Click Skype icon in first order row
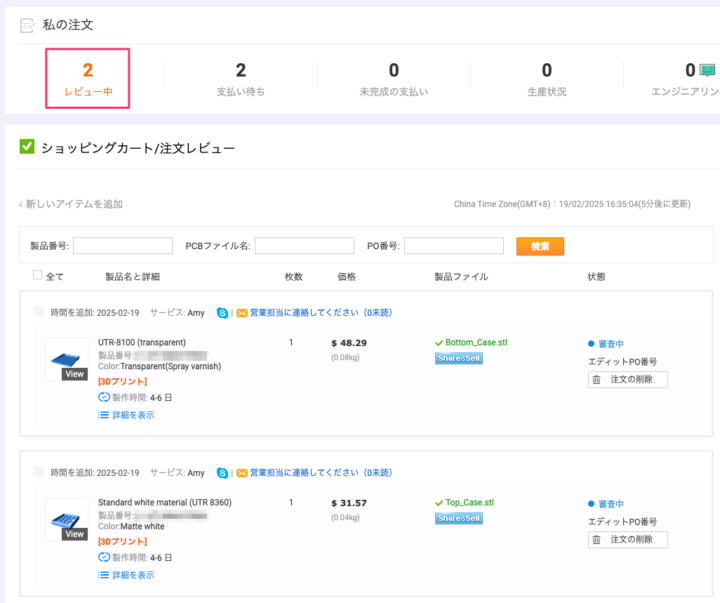The width and height of the screenshot is (720, 603). click(222, 313)
